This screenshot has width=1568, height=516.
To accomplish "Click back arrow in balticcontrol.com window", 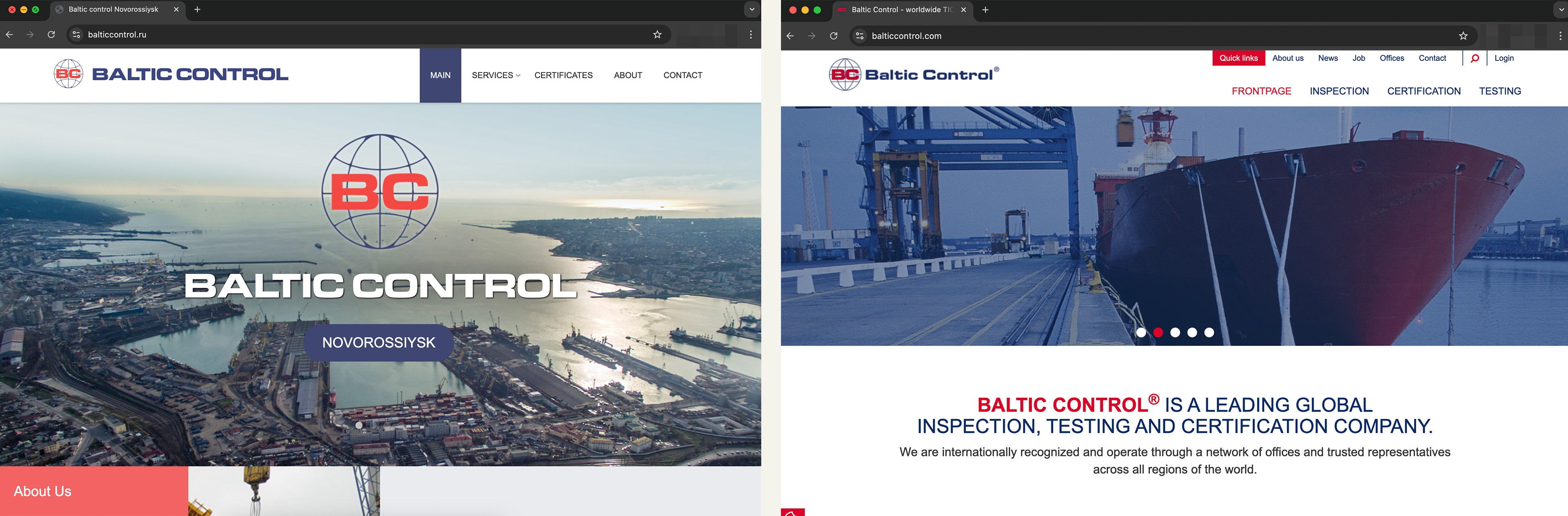I will tap(790, 36).
